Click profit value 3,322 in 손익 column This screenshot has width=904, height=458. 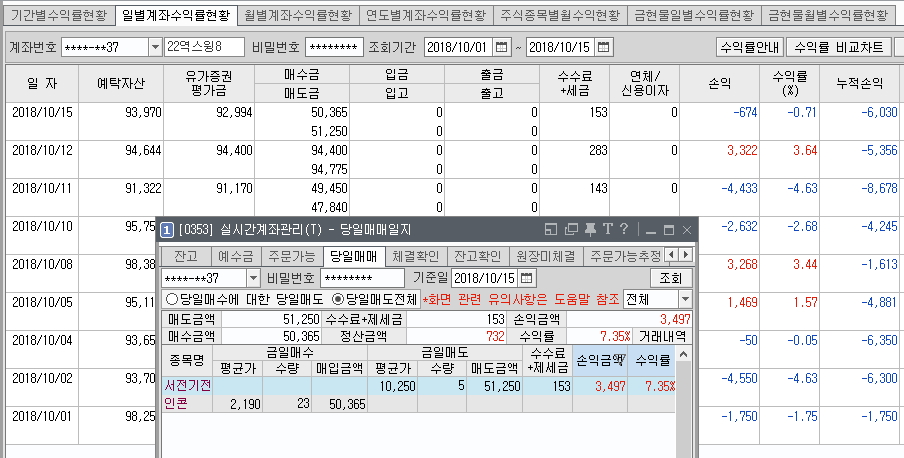743,151
